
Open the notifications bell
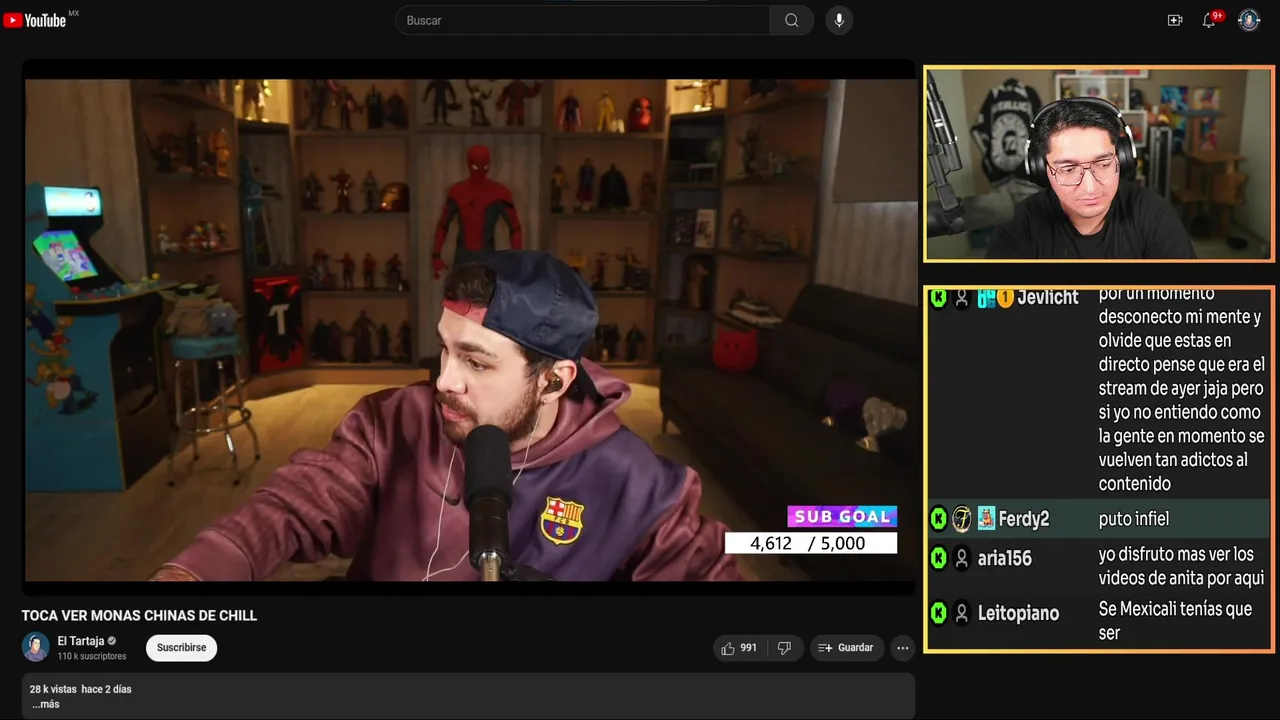click(x=1209, y=20)
